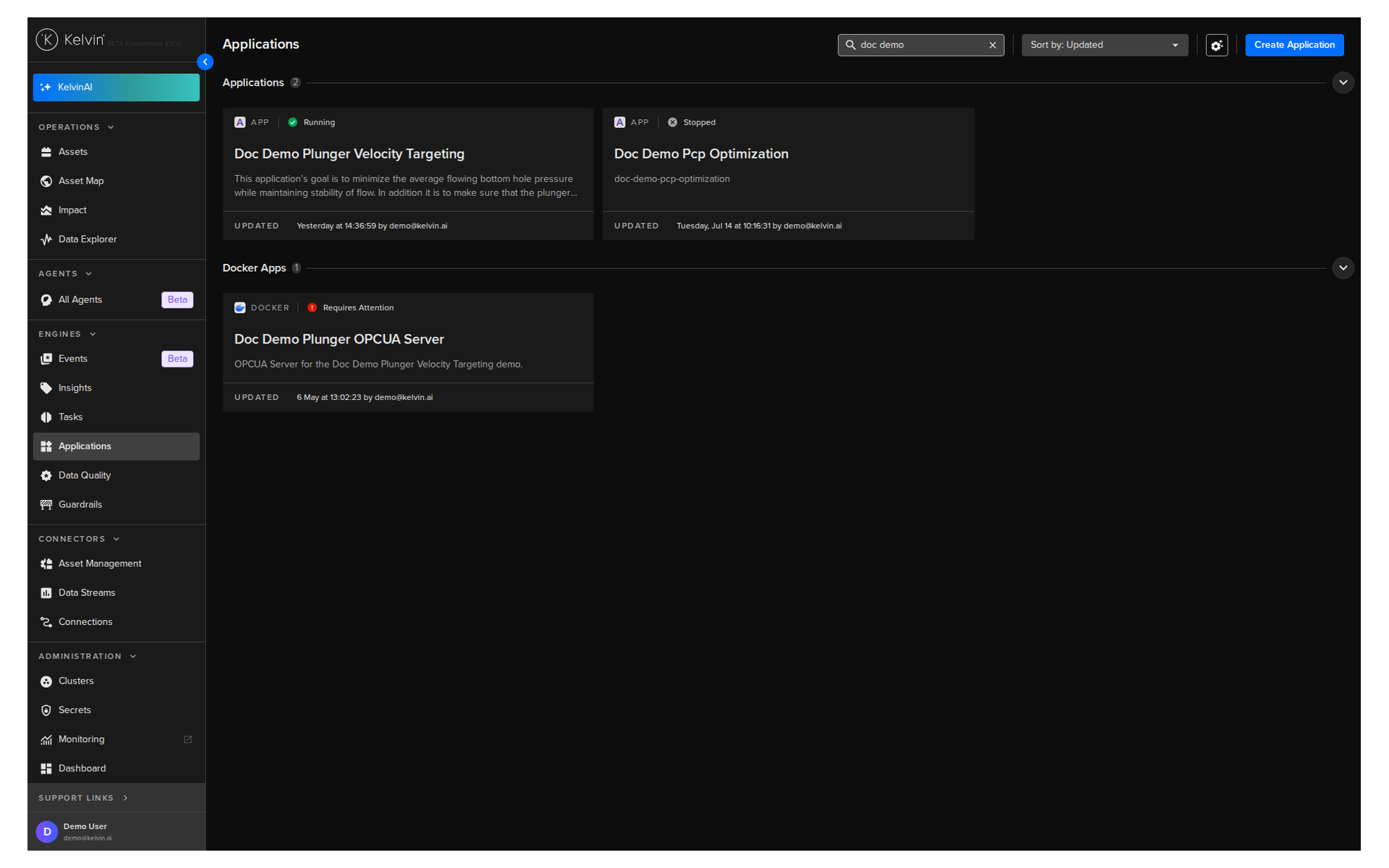
Task: Click the Tasks sidebar icon
Action: (46, 417)
